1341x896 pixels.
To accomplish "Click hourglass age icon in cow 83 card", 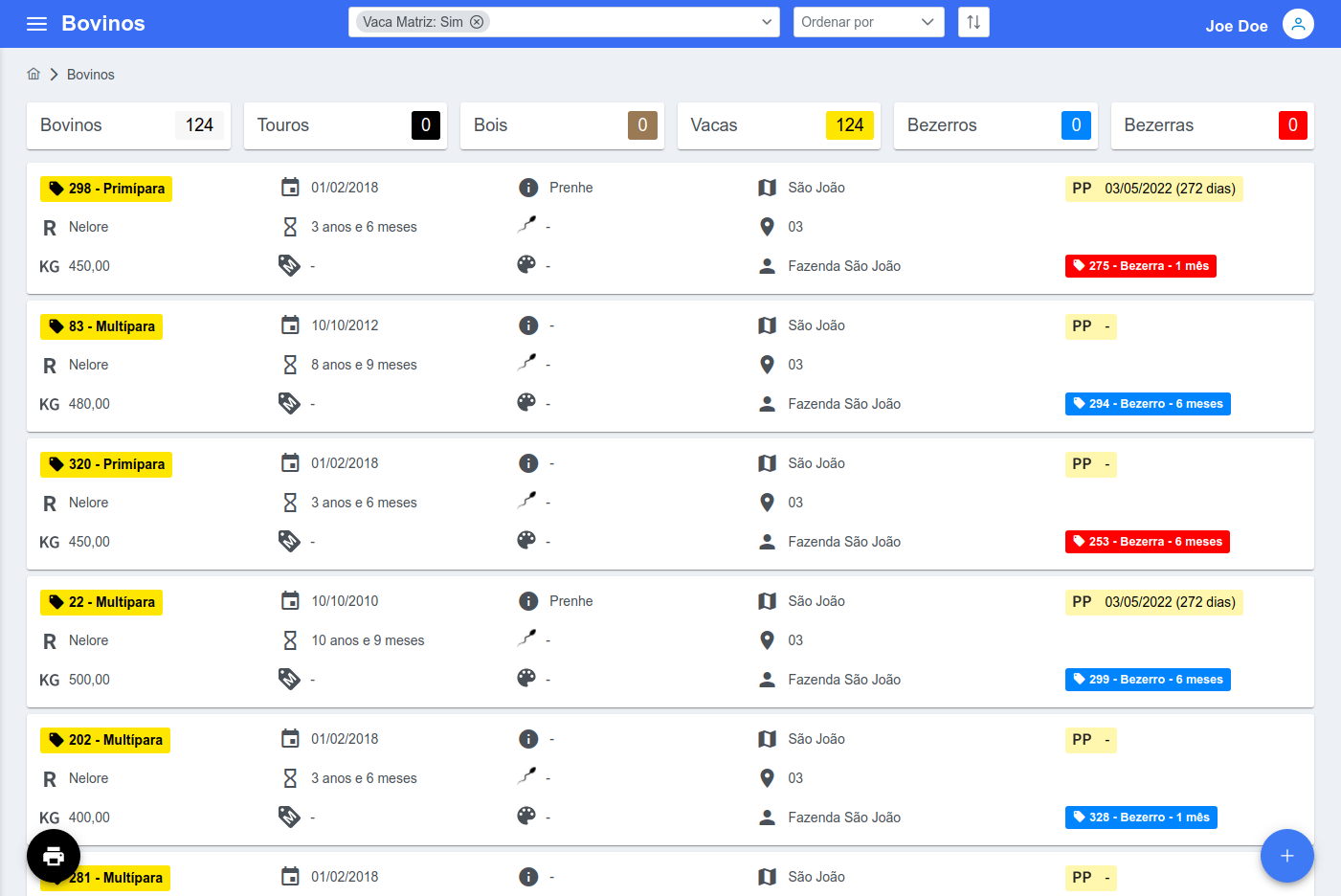I will [290, 365].
